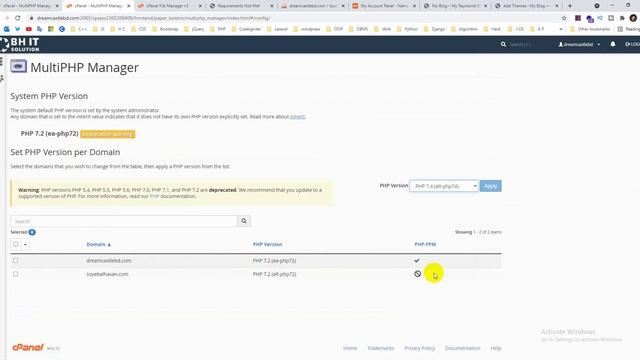640x360 pixels.
Task: Open the Laravel bookmarks folder
Action: point(277,29)
